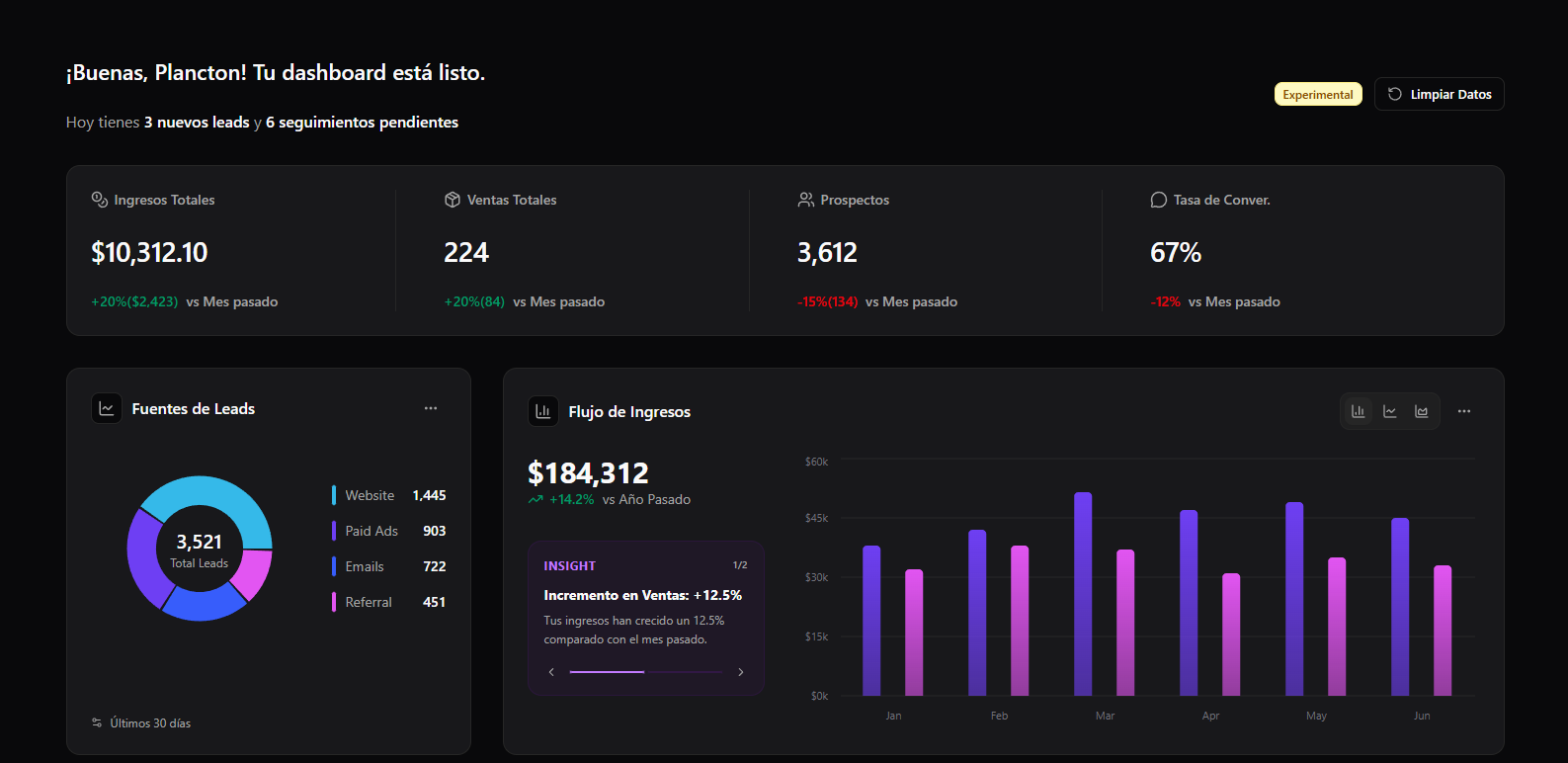Click the Fuentes de Leads chart icon
Viewport: 1568px width, 763px height.
click(x=107, y=408)
